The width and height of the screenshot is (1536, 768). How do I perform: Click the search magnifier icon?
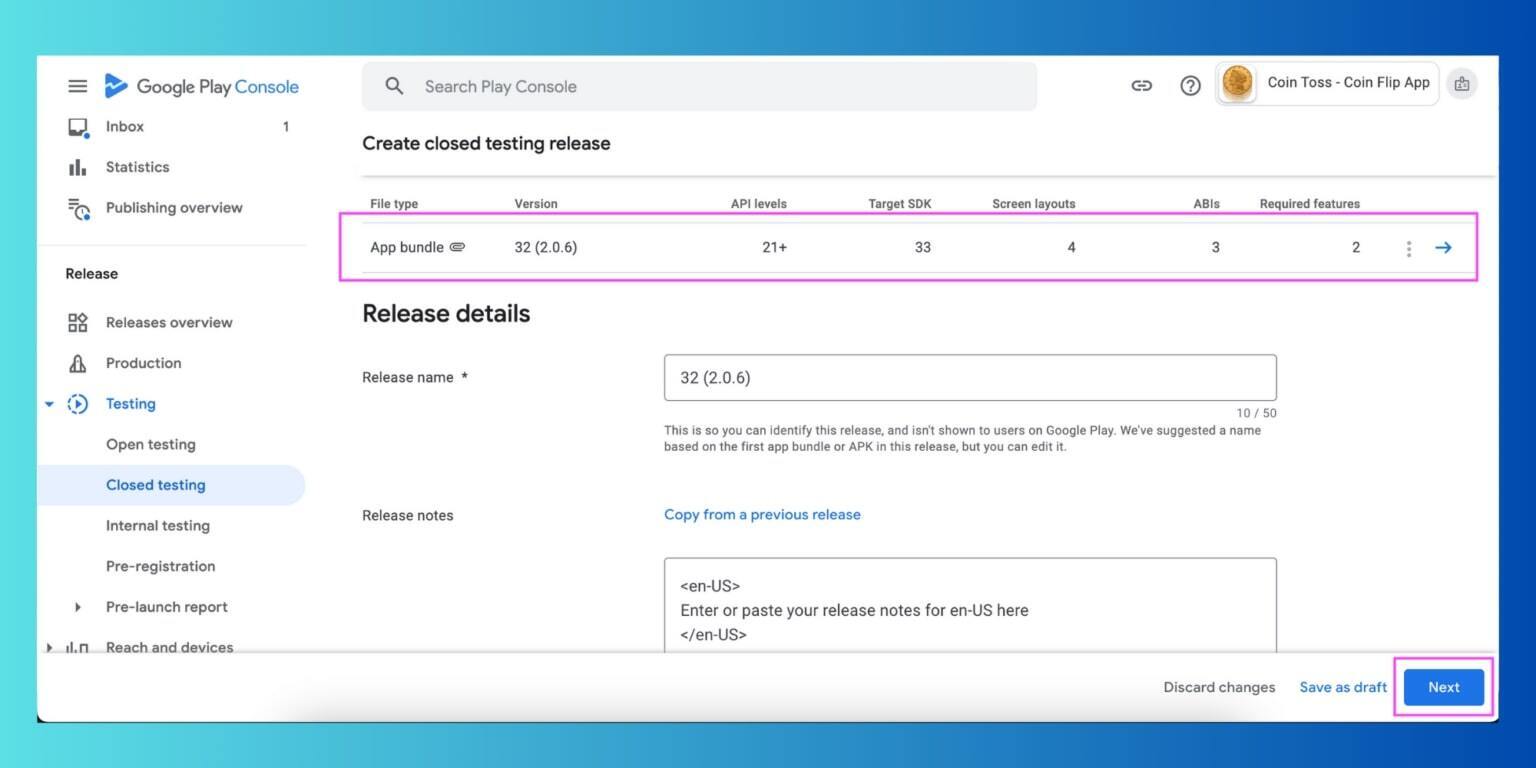[394, 86]
